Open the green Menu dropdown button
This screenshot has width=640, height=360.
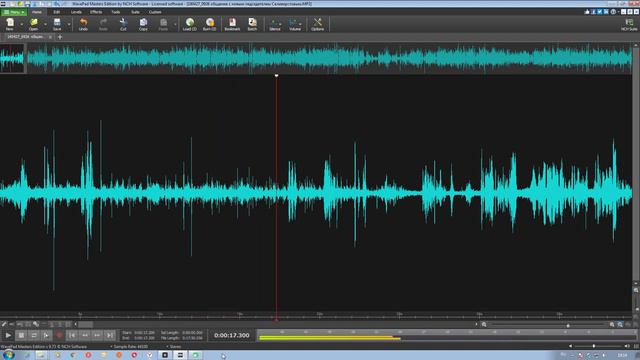coord(14,12)
